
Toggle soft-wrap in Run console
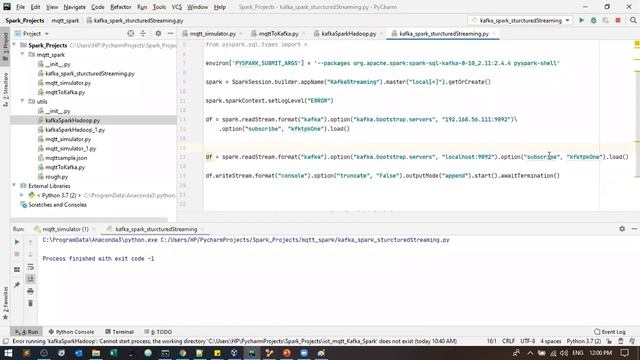coord(30,267)
